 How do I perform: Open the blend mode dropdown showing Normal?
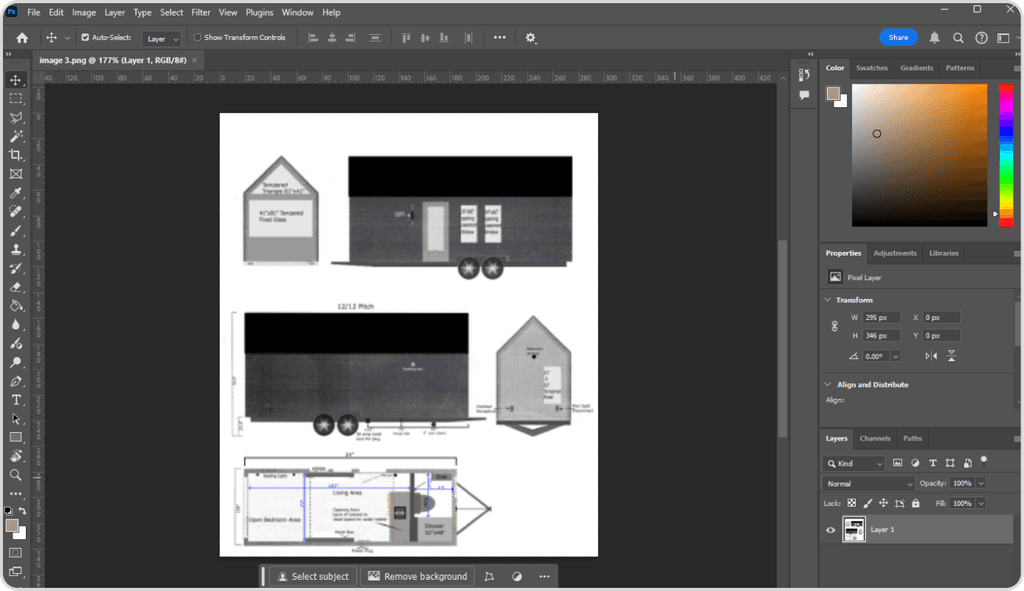pyautogui.click(x=867, y=483)
